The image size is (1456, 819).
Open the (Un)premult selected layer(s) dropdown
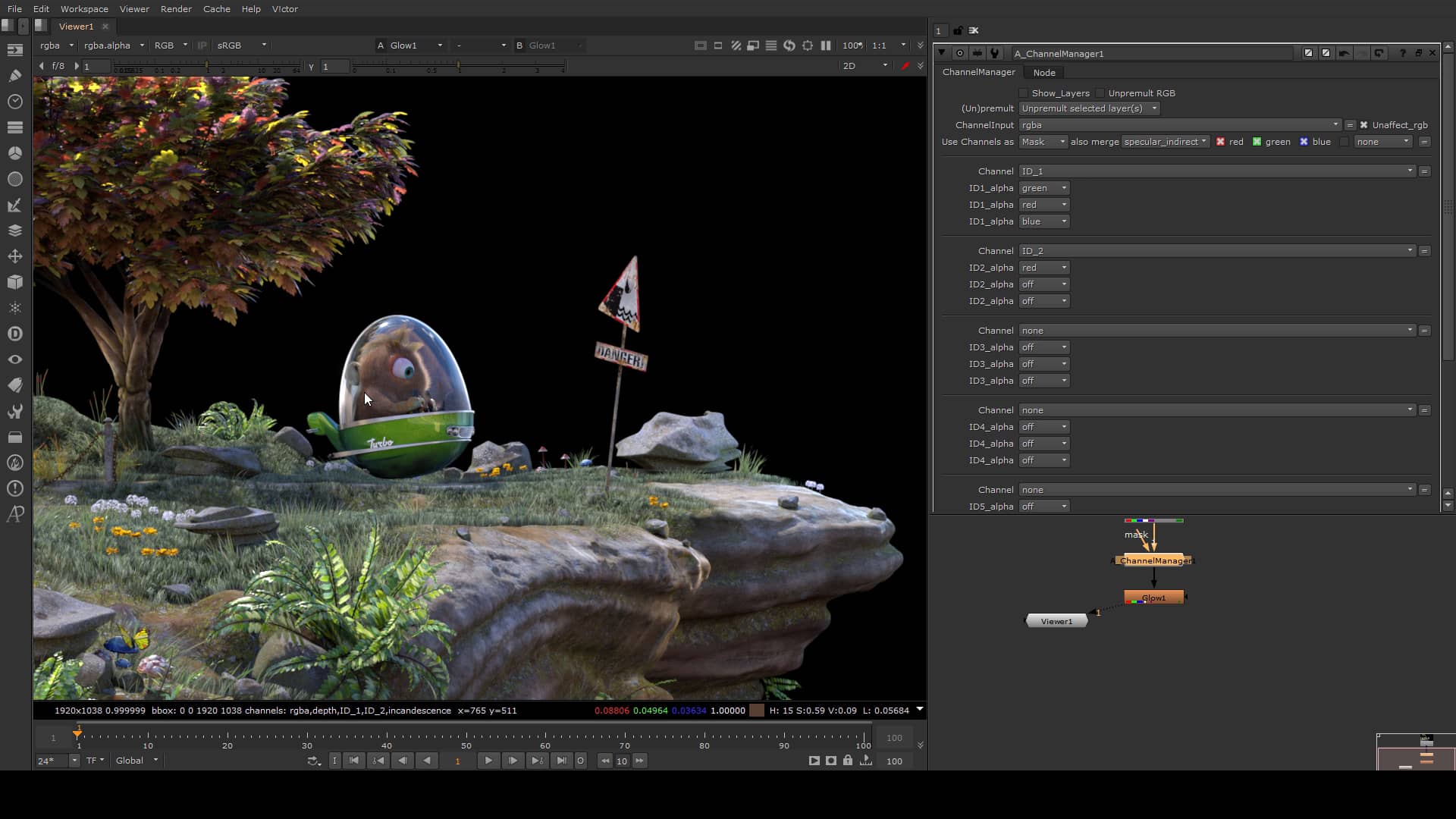pos(1090,108)
